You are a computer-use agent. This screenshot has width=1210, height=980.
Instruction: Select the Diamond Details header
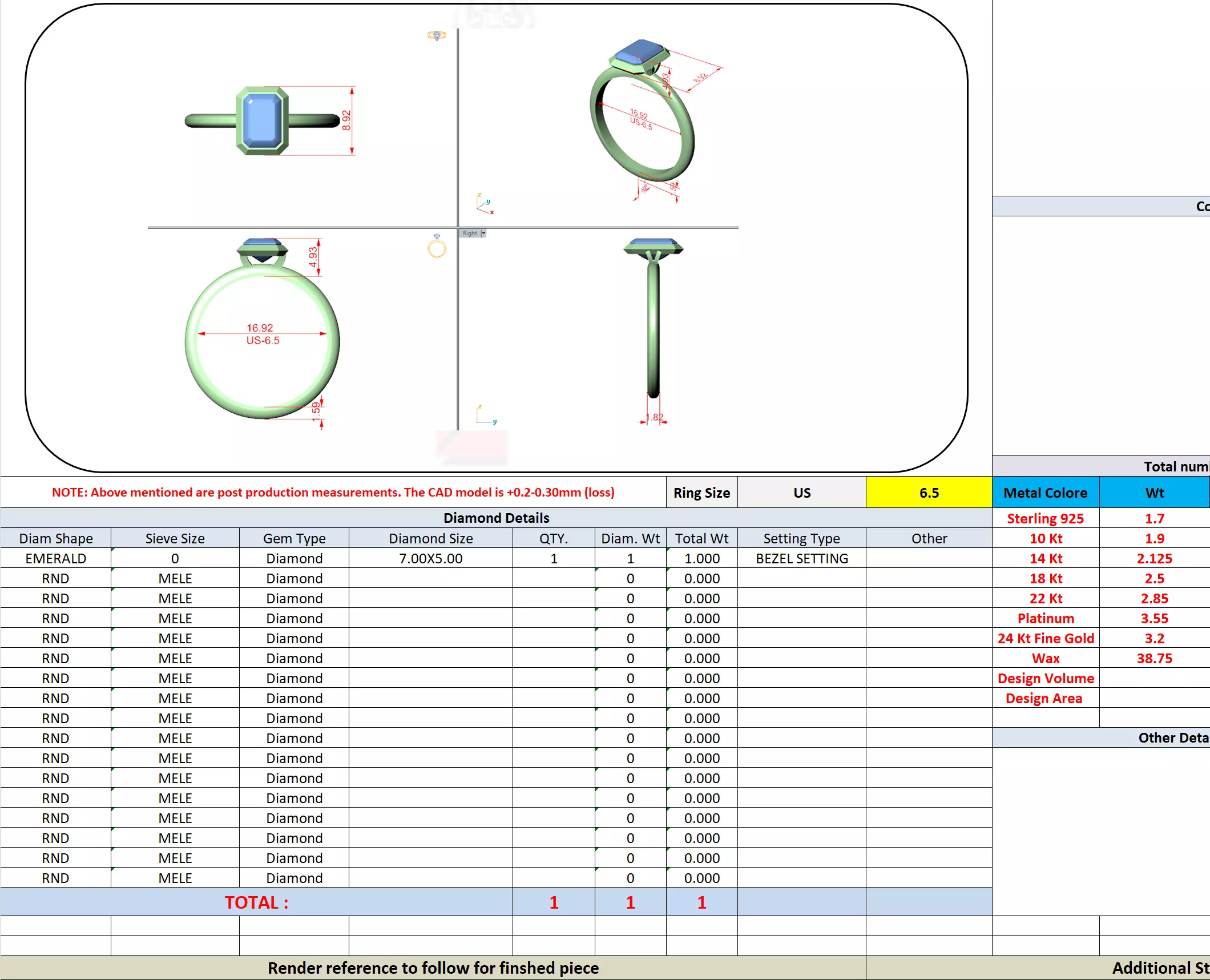(x=496, y=518)
